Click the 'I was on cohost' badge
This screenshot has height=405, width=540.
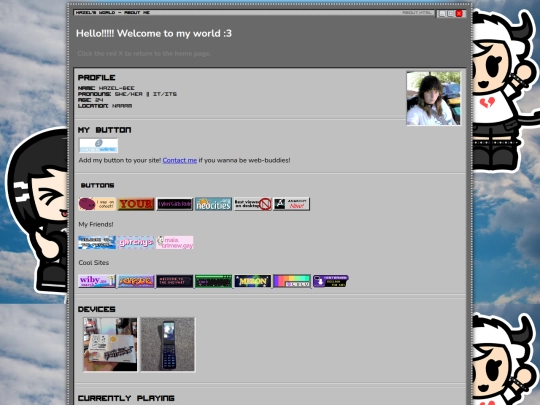point(97,204)
